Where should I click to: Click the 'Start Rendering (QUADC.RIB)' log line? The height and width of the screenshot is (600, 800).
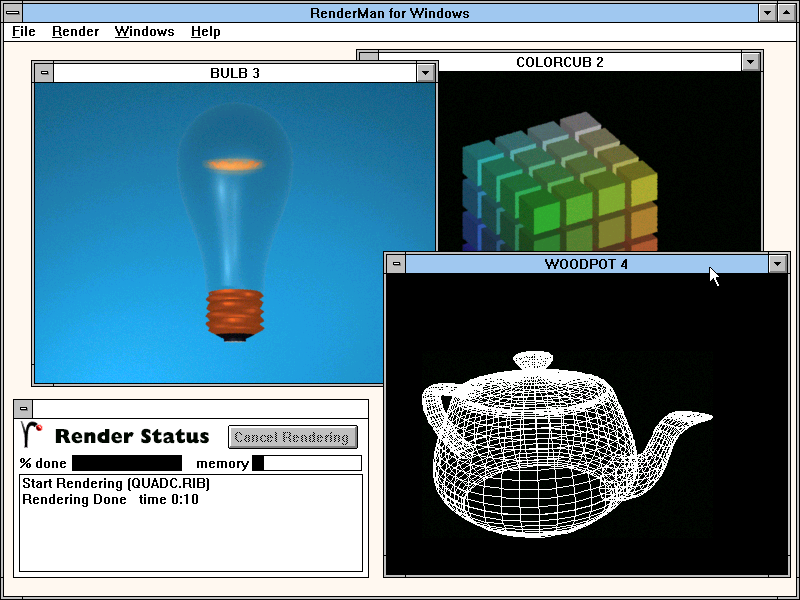116,483
